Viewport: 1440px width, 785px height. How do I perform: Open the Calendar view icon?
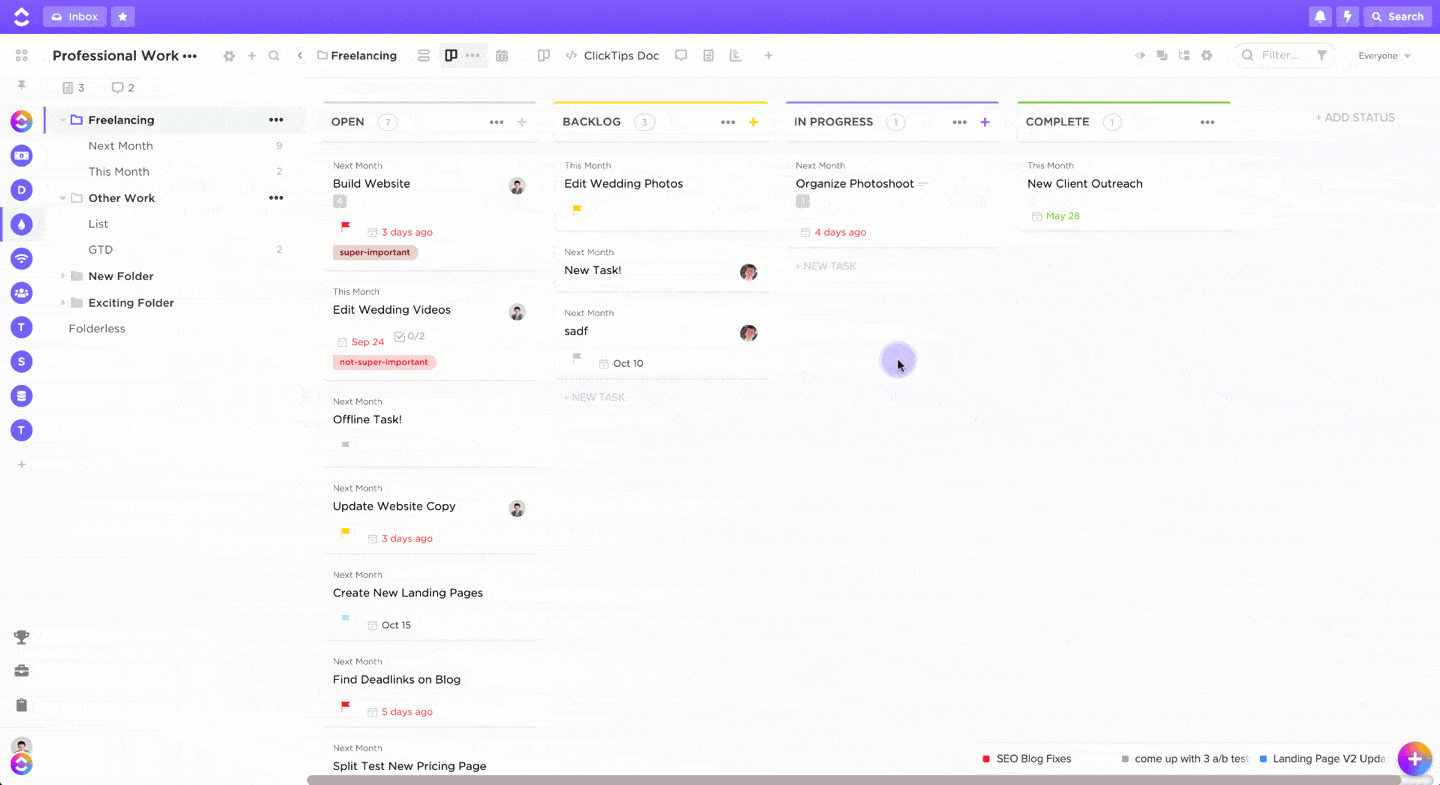(x=502, y=55)
